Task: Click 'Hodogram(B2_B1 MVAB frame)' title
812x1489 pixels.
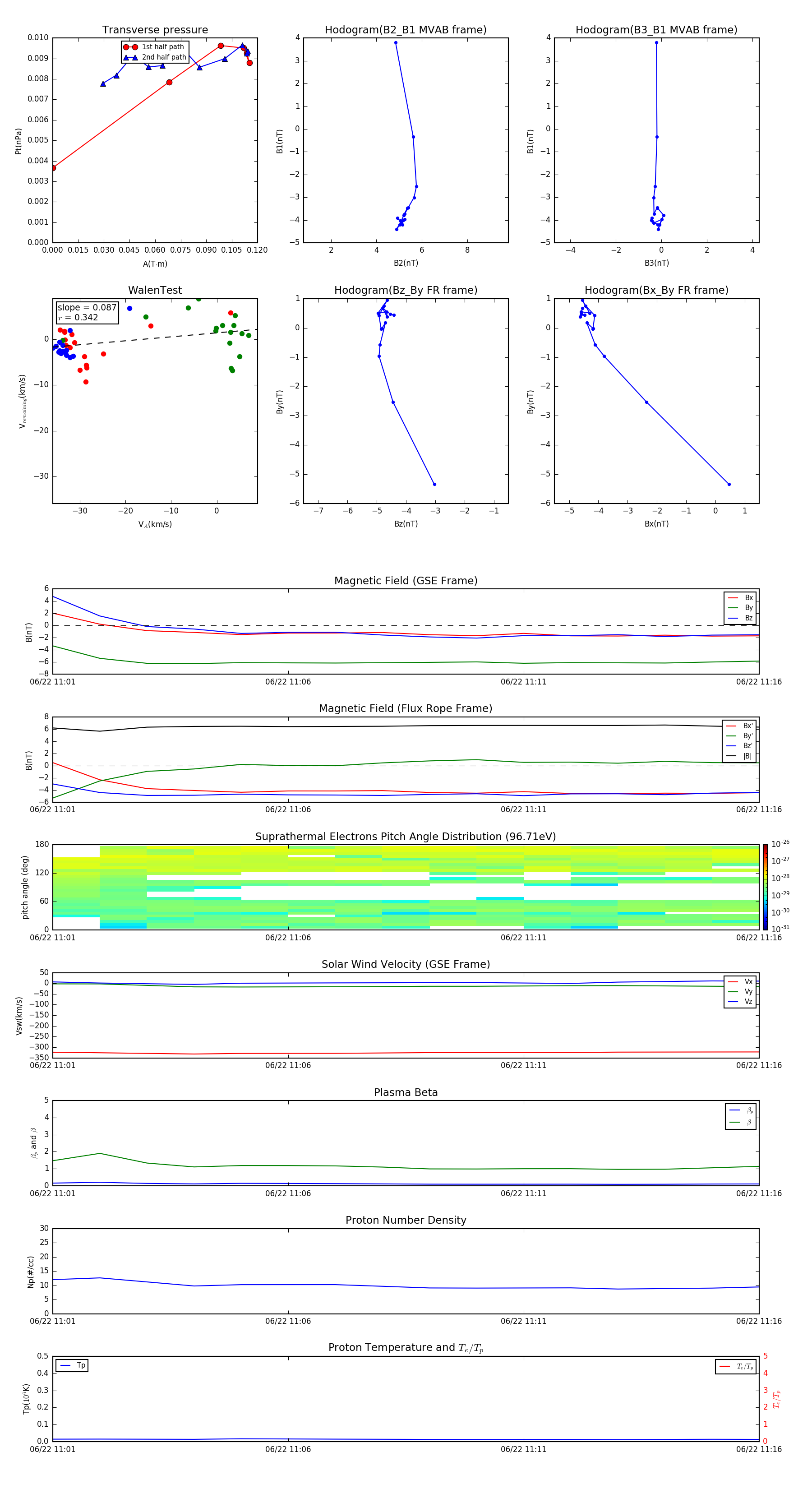Action: tap(406, 30)
